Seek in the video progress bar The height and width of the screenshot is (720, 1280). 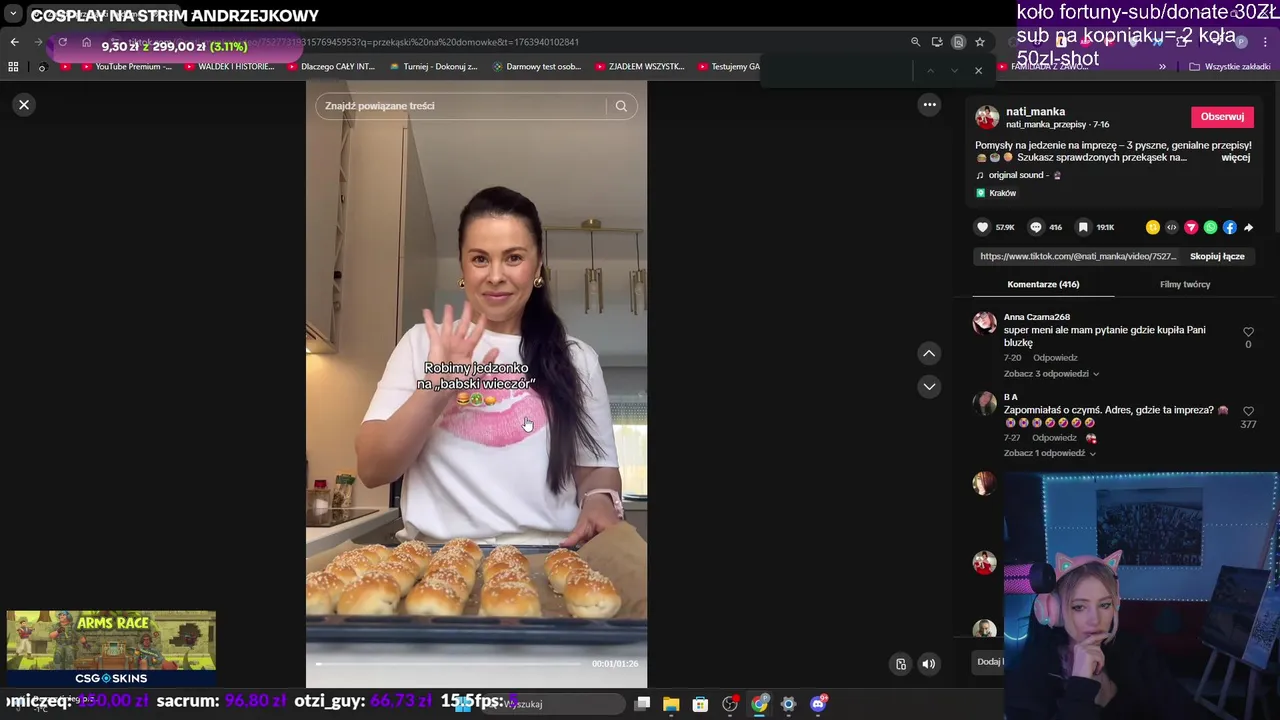448,664
